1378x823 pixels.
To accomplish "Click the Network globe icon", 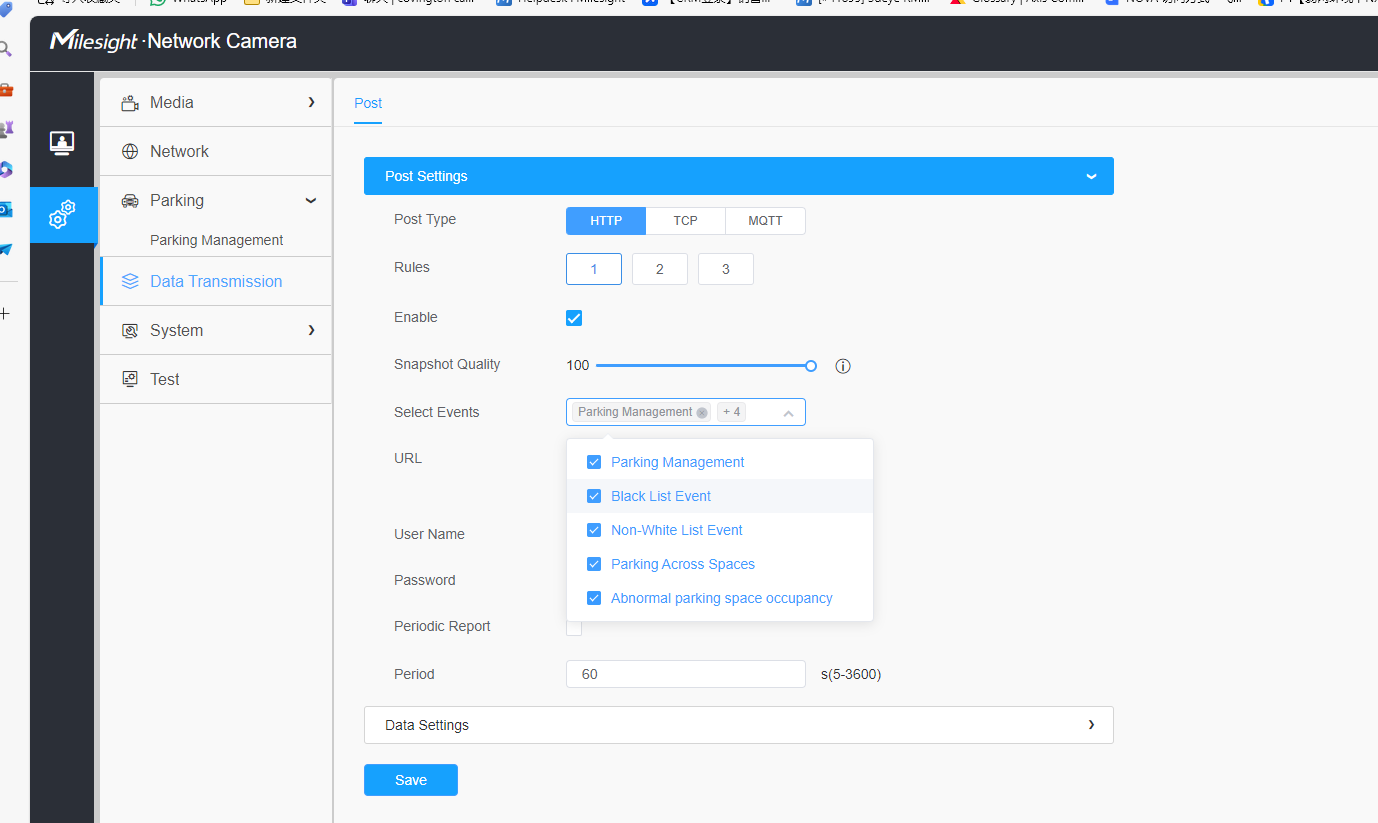I will coord(130,151).
